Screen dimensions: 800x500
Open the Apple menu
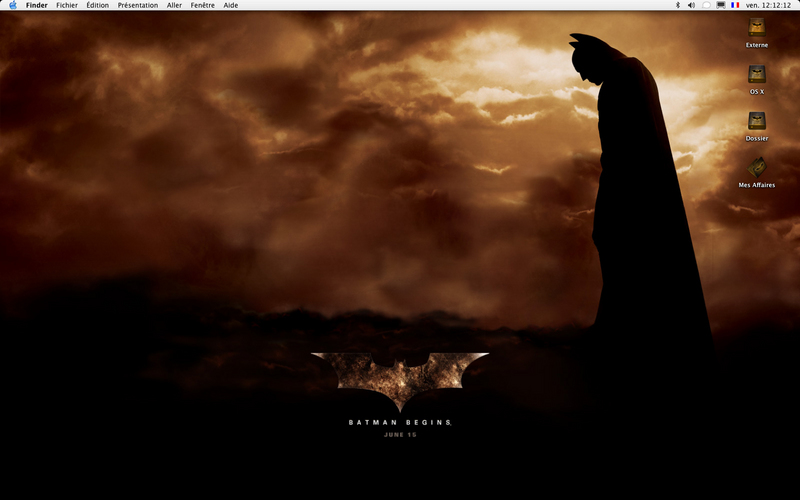click(13, 5)
